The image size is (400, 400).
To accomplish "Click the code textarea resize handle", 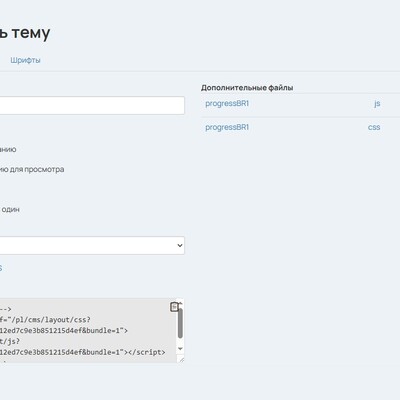I will (x=181, y=360).
